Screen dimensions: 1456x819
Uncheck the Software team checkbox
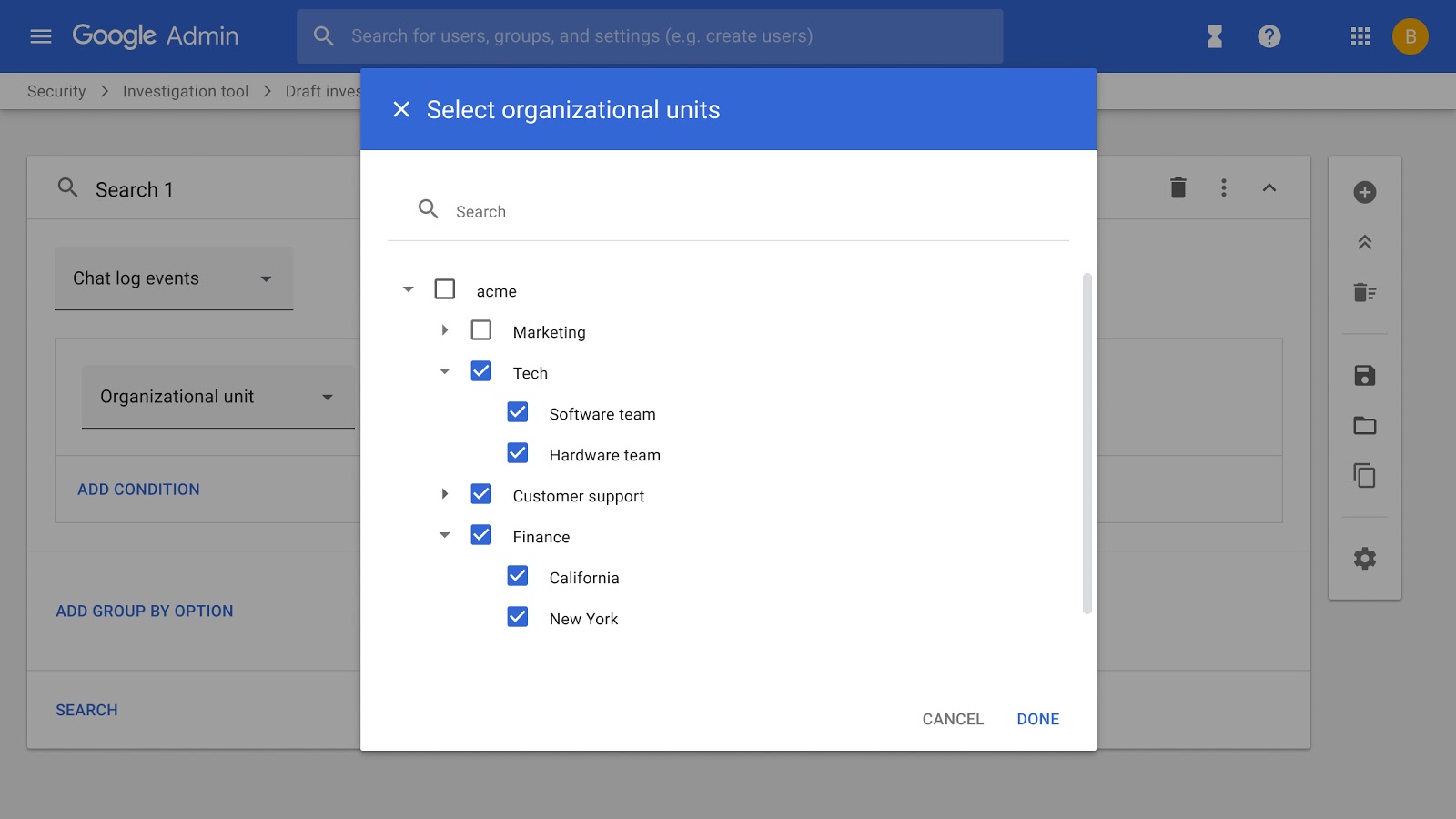[x=517, y=412]
